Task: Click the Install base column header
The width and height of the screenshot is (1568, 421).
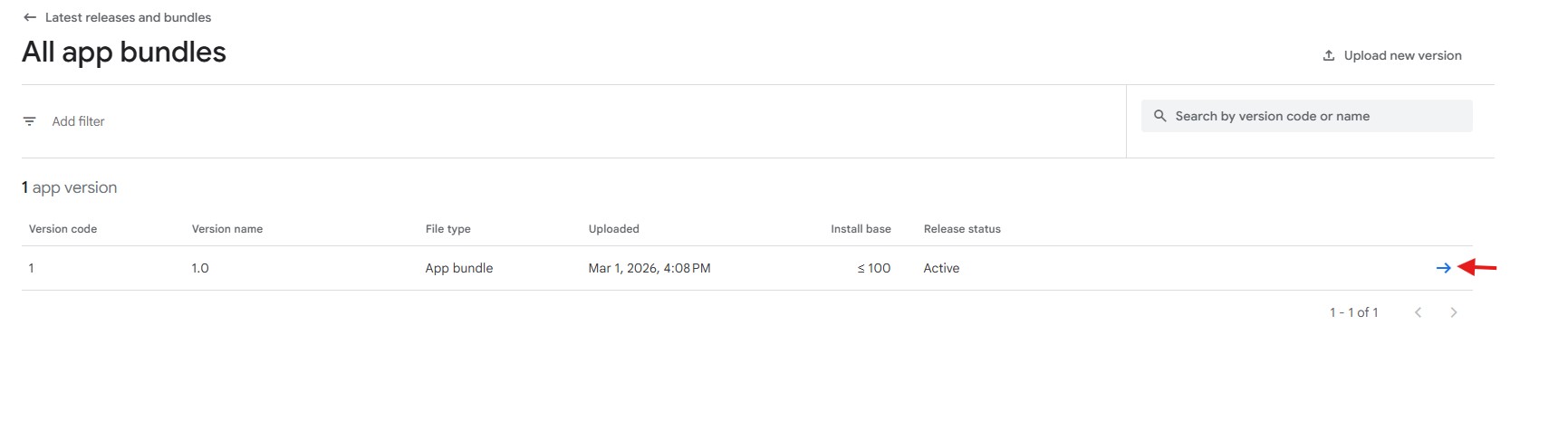Action: coord(861,229)
